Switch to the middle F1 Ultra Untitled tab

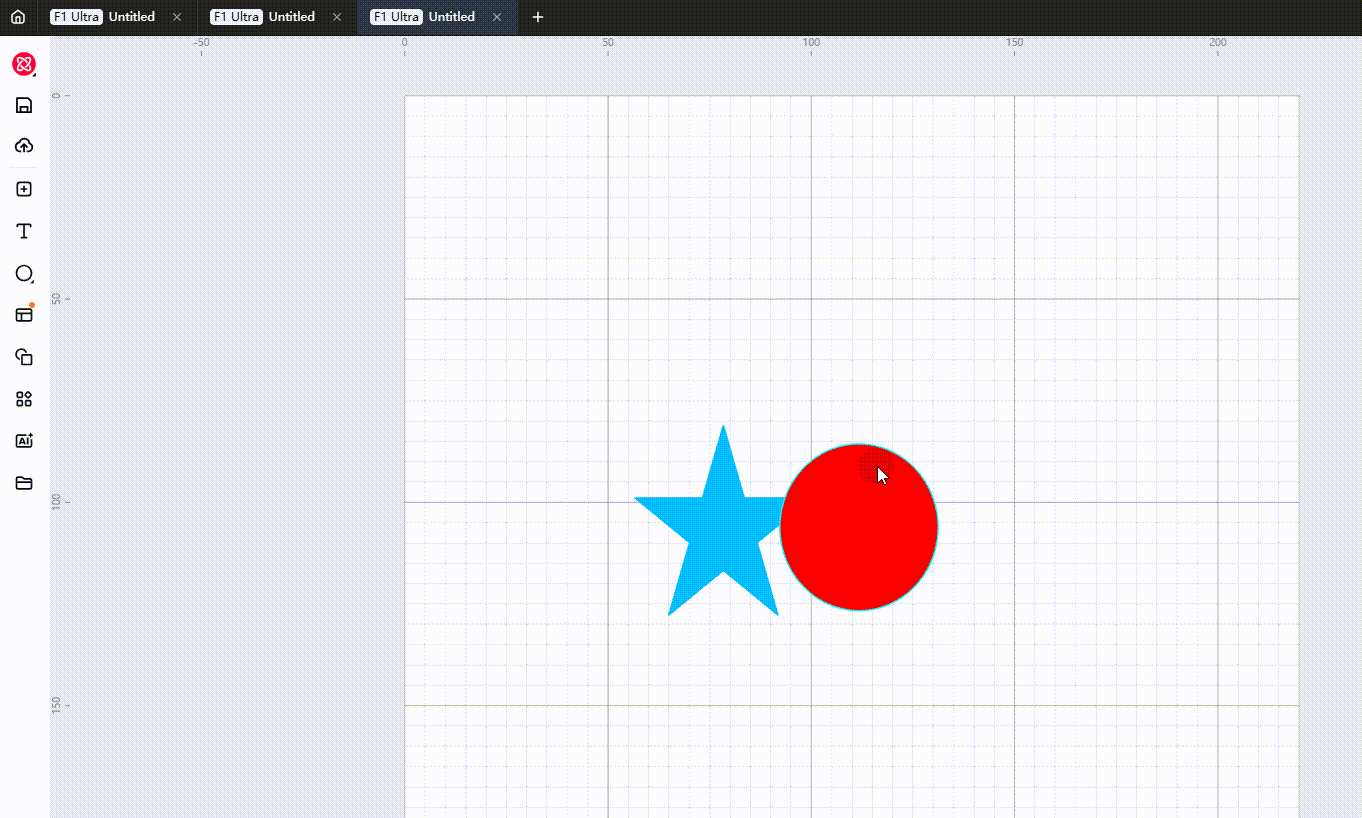pyautogui.click(x=264, y=17)
